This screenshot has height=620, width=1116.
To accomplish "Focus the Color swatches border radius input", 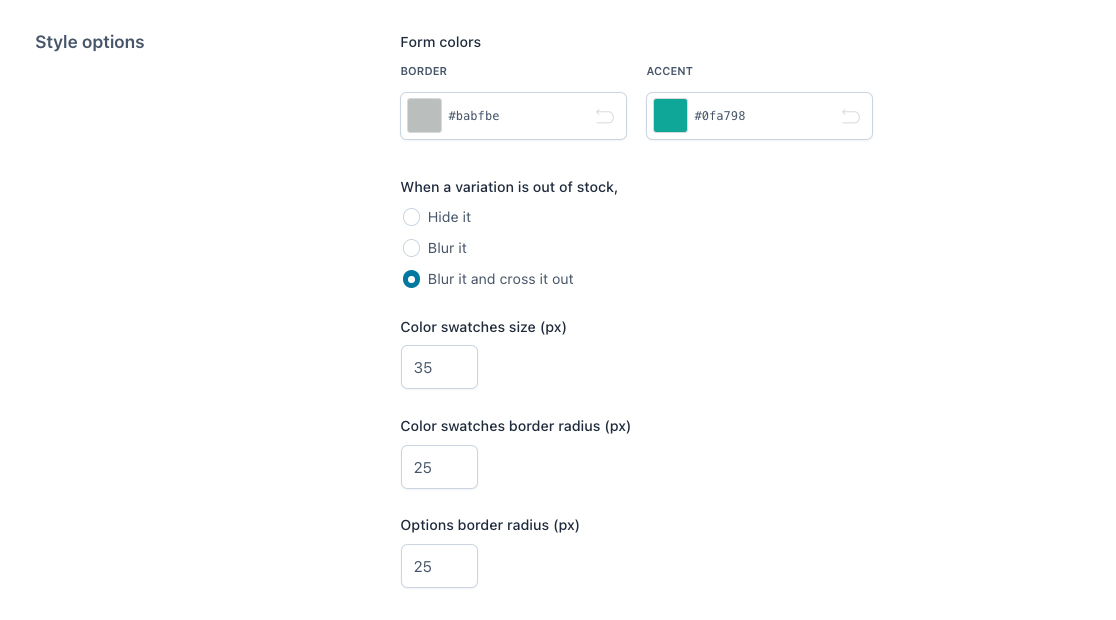I will click(x=439, y=467).
